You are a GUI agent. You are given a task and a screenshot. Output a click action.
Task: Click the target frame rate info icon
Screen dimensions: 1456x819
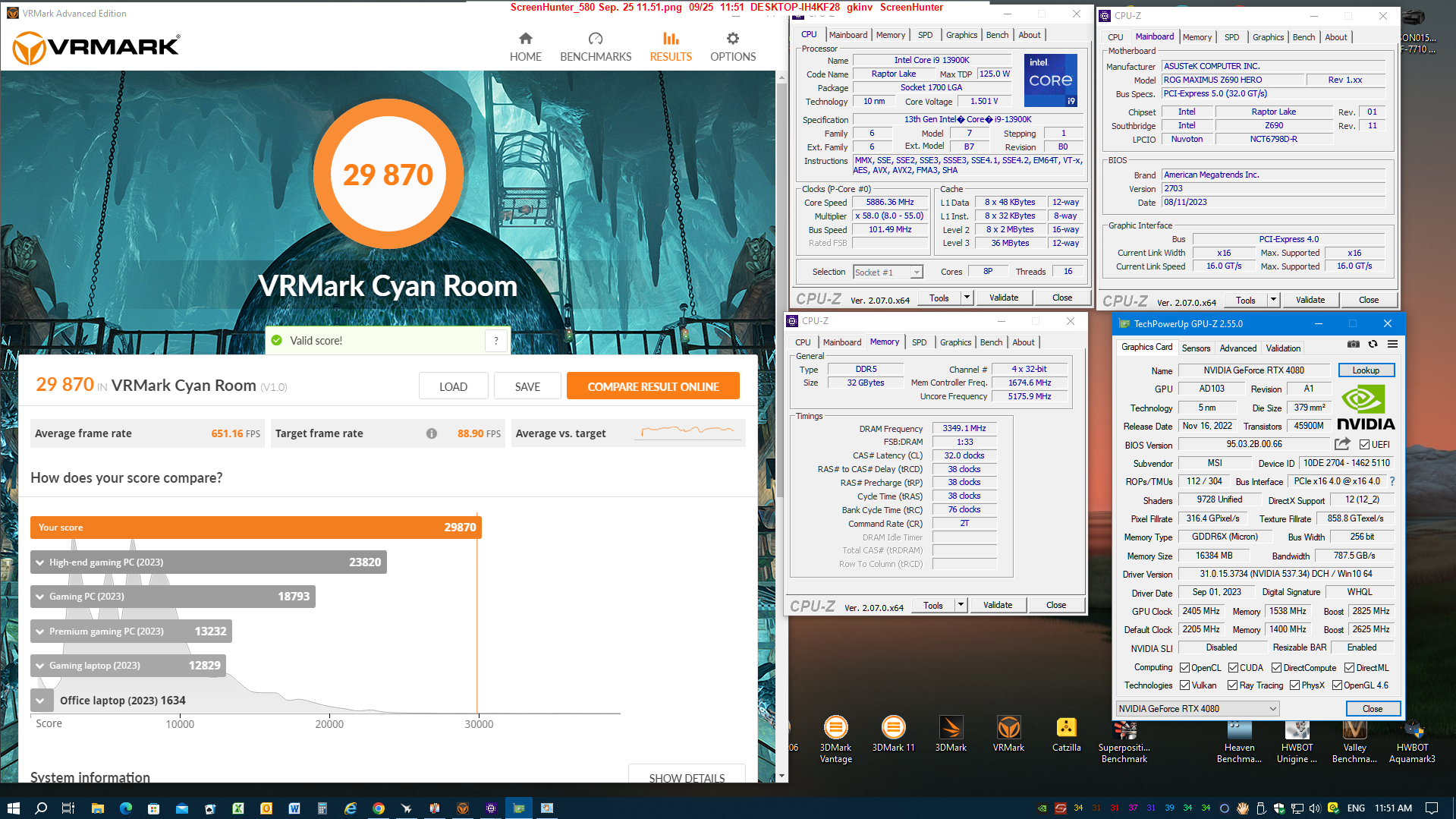[x=432, y=433]
